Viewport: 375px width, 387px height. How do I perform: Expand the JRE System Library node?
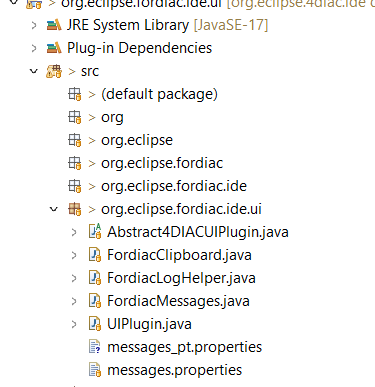click(34, 25)
